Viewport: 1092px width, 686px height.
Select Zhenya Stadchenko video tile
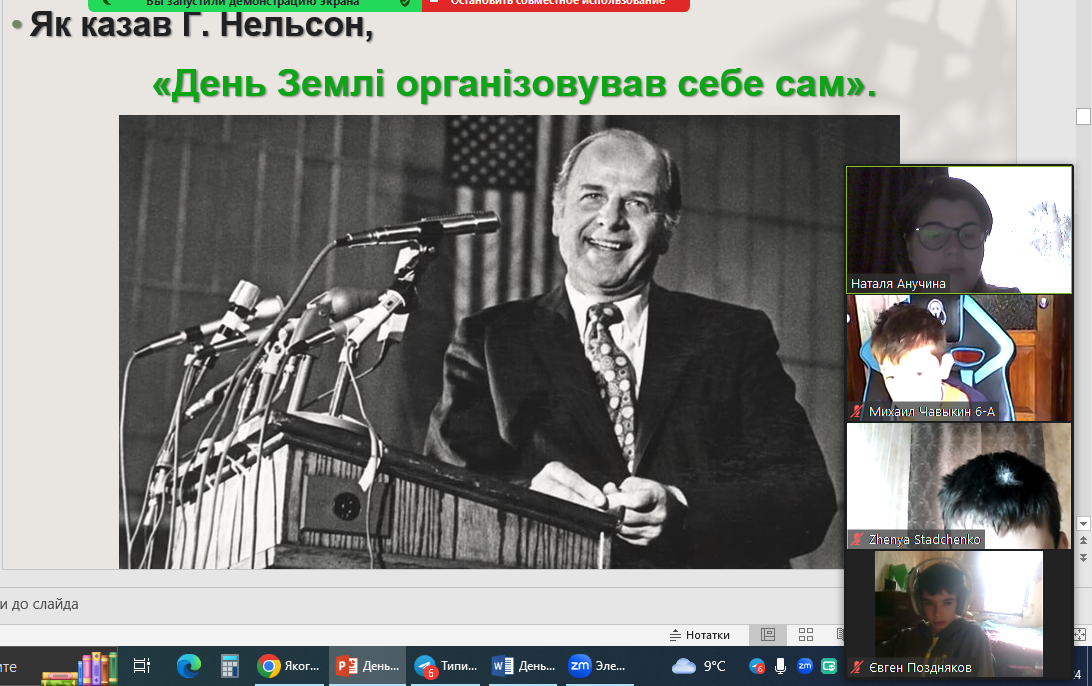pyautogui.click(x=959, y=485)
